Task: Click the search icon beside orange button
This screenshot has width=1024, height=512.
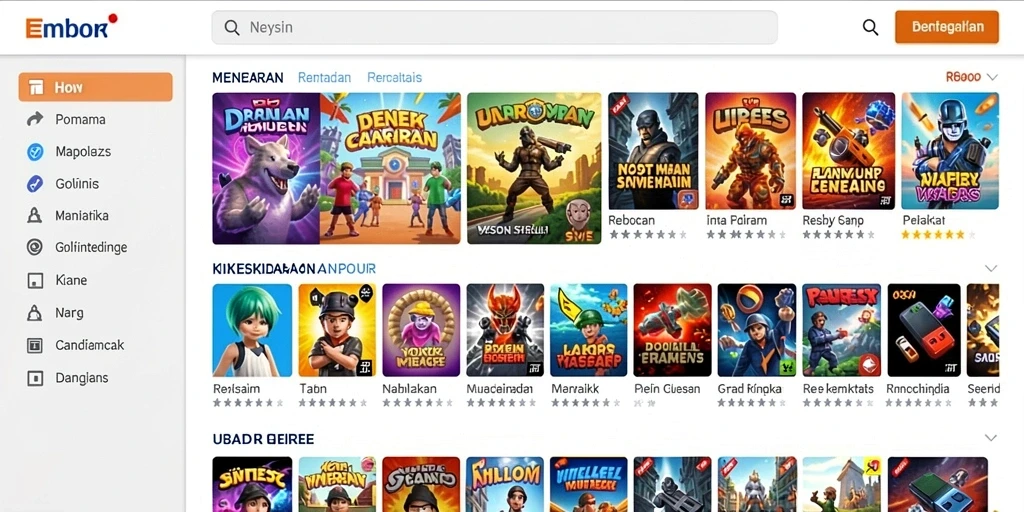Action: pos(870,27)
